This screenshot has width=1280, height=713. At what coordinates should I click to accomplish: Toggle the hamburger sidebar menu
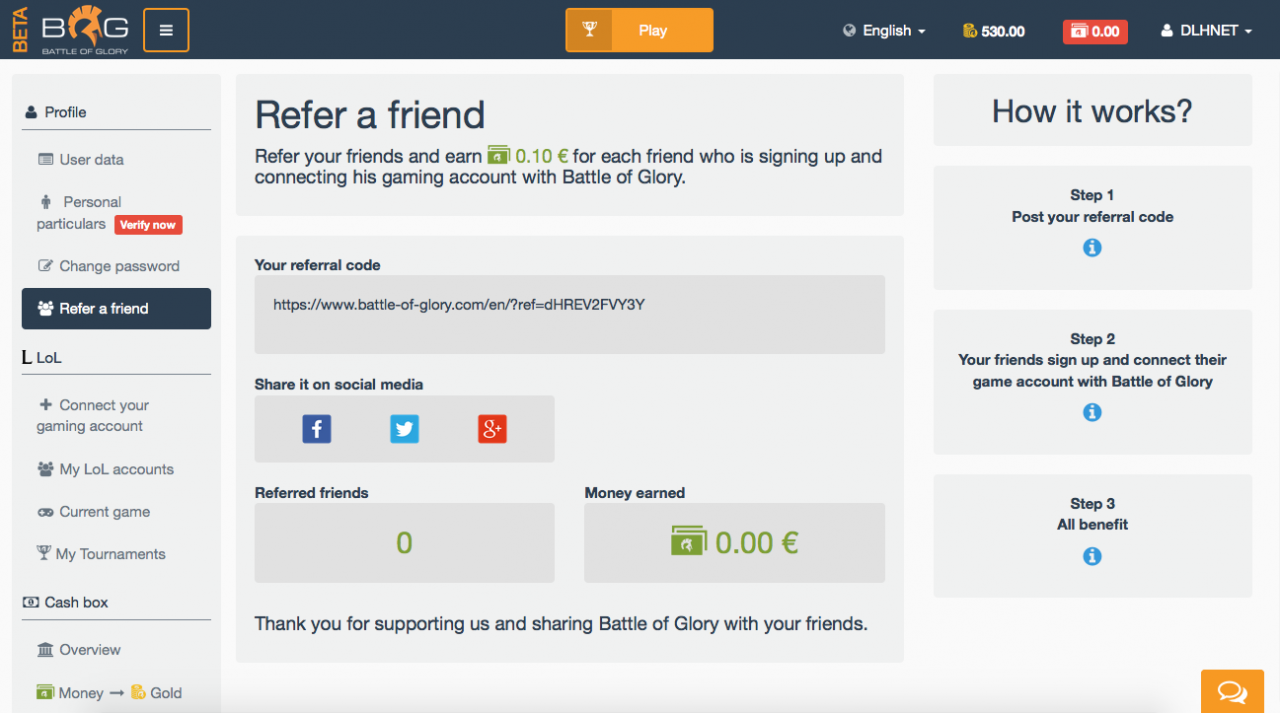[x=166, y=30]
